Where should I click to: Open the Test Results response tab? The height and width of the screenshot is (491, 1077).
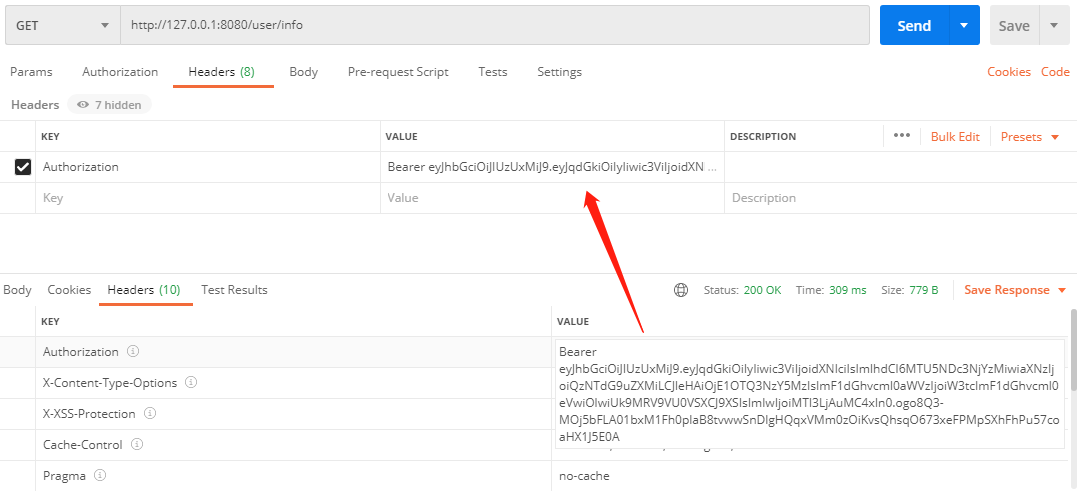pos(234,290)
